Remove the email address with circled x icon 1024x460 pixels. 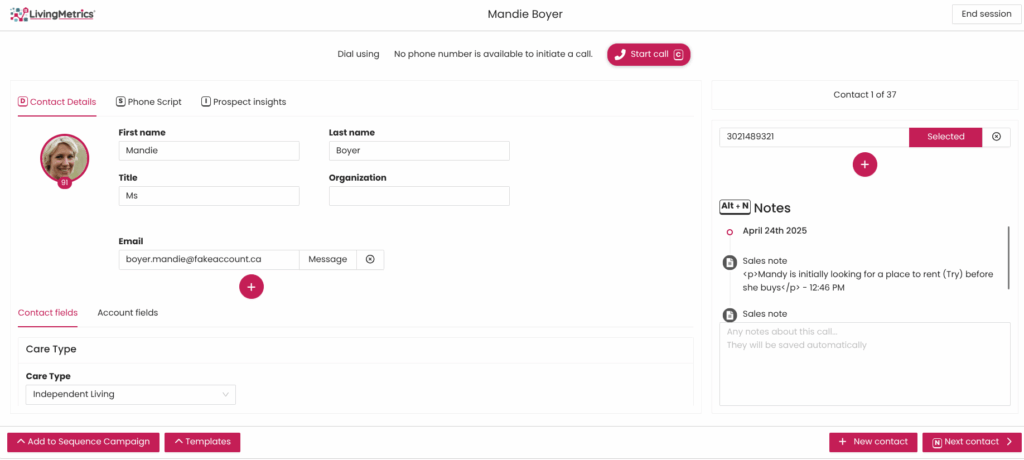pyautogui.click(x=370, y=259)
